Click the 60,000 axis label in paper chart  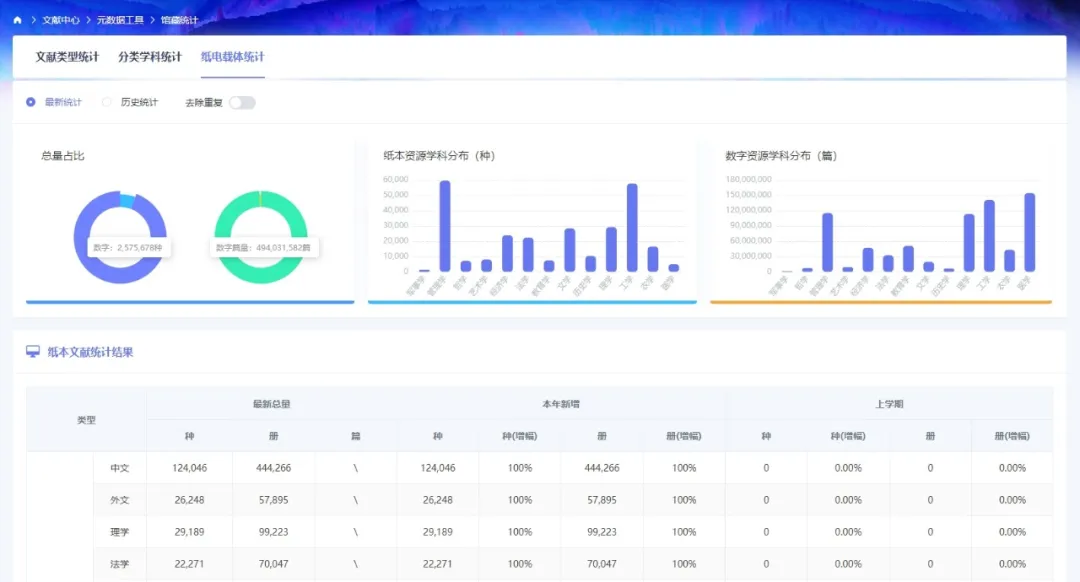point(395,179)
